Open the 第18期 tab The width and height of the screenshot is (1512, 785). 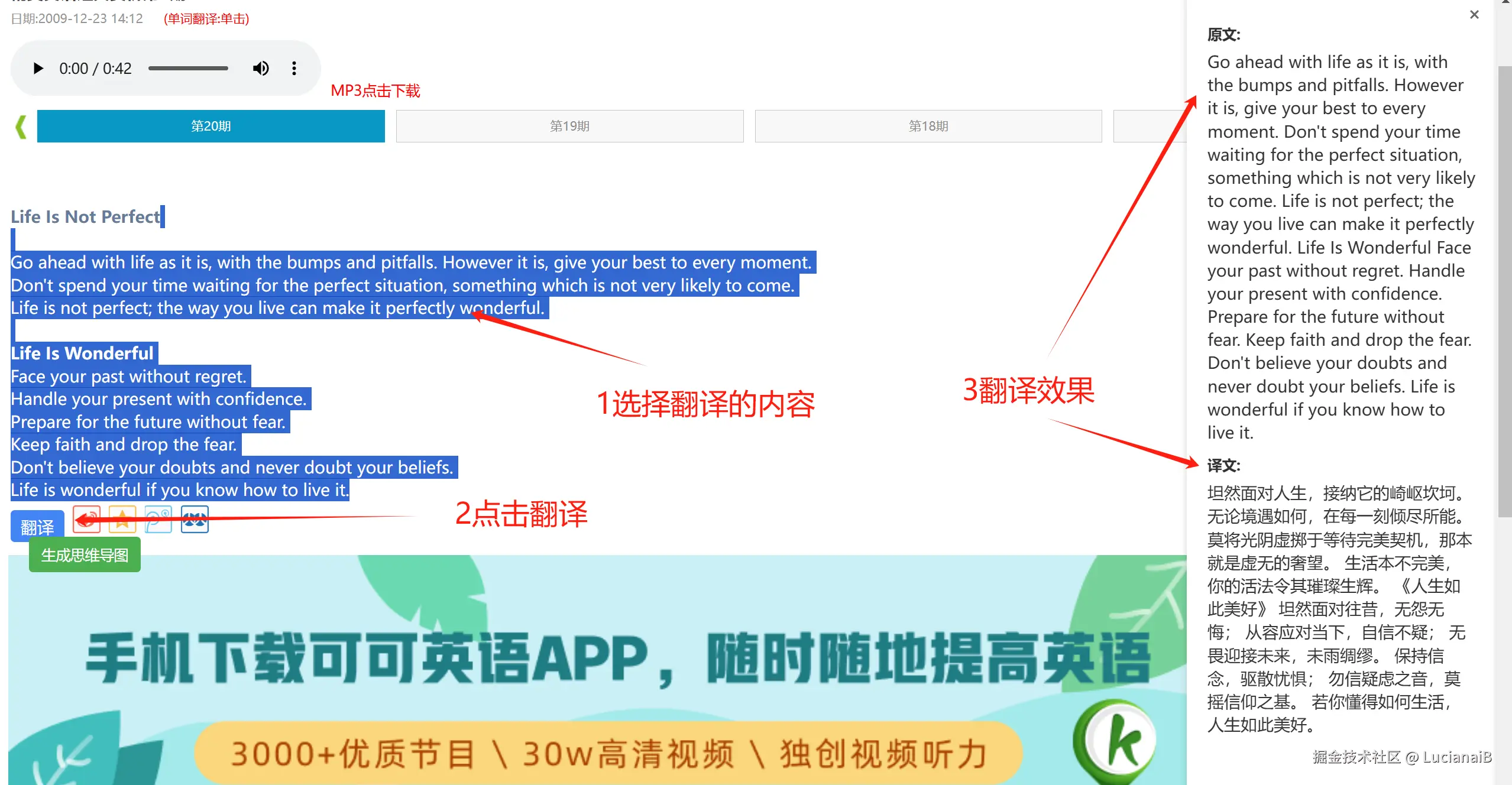point(928,126)
